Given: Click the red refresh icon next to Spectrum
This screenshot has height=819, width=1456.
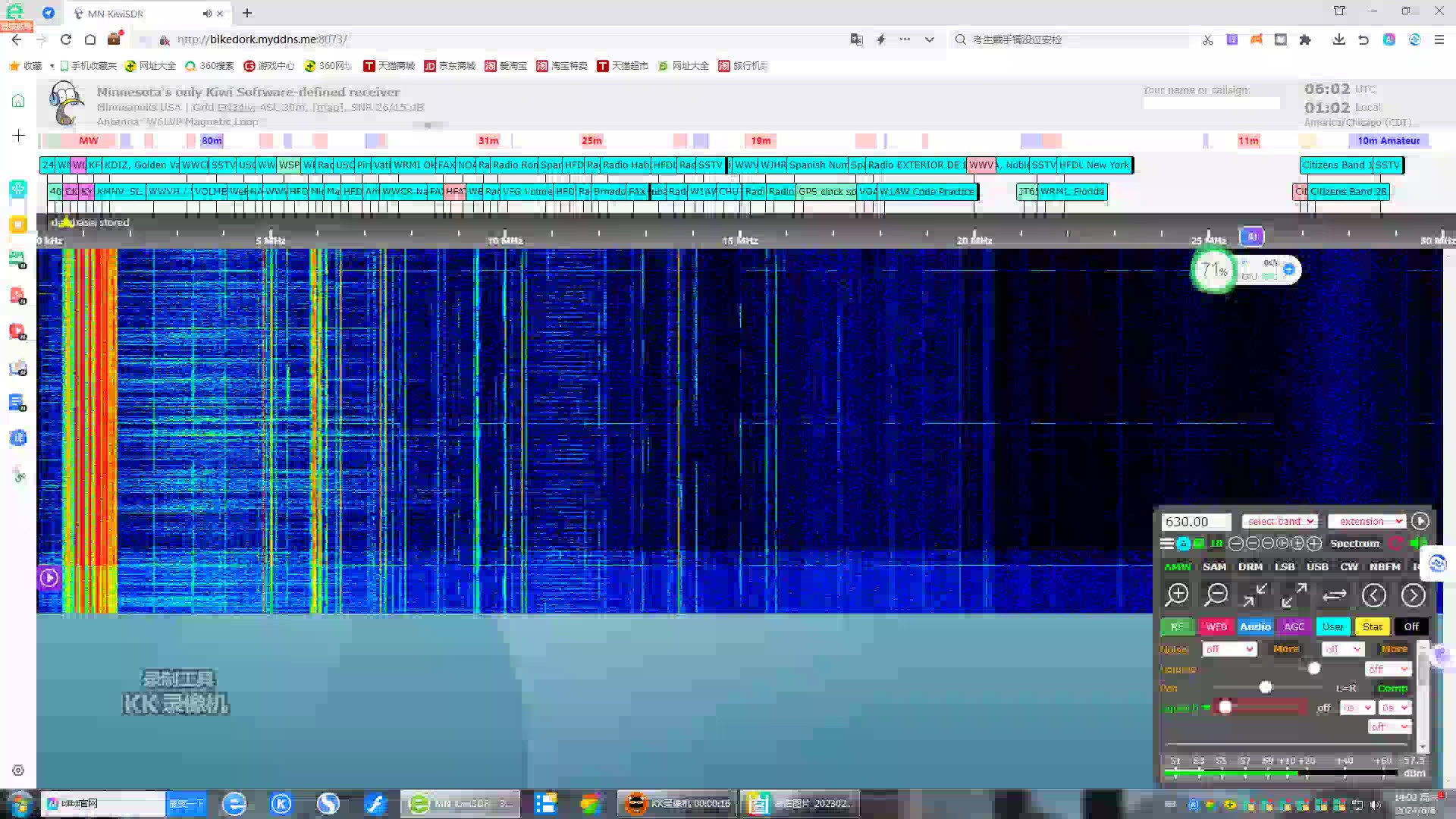Looking at the screenshot, I should coord(1396,543).
